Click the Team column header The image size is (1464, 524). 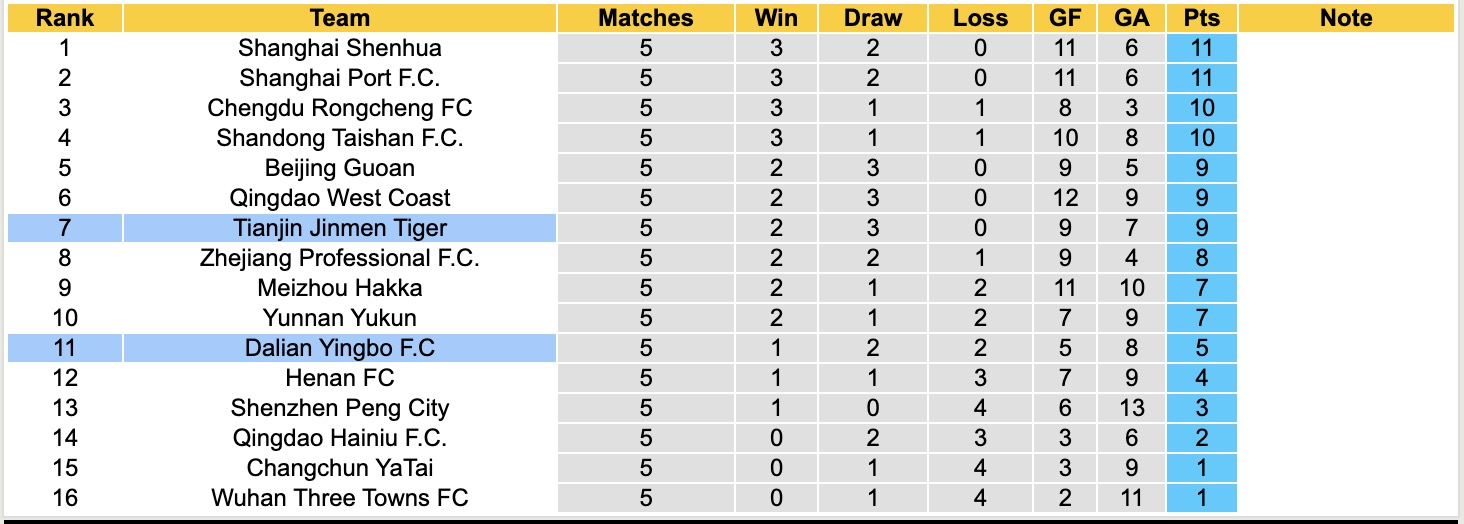coord(339,18)
